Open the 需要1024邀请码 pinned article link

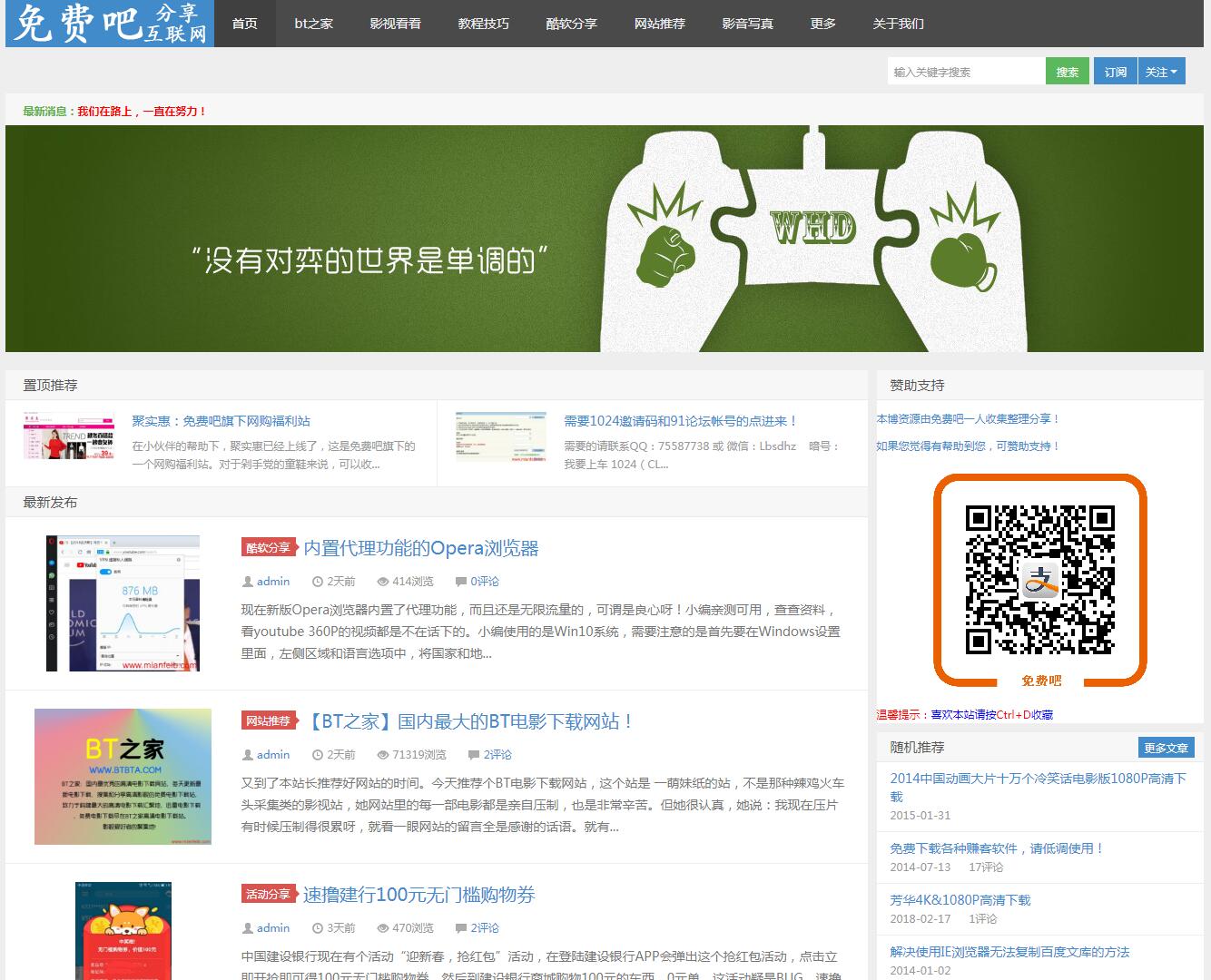(x=681, y=421)
